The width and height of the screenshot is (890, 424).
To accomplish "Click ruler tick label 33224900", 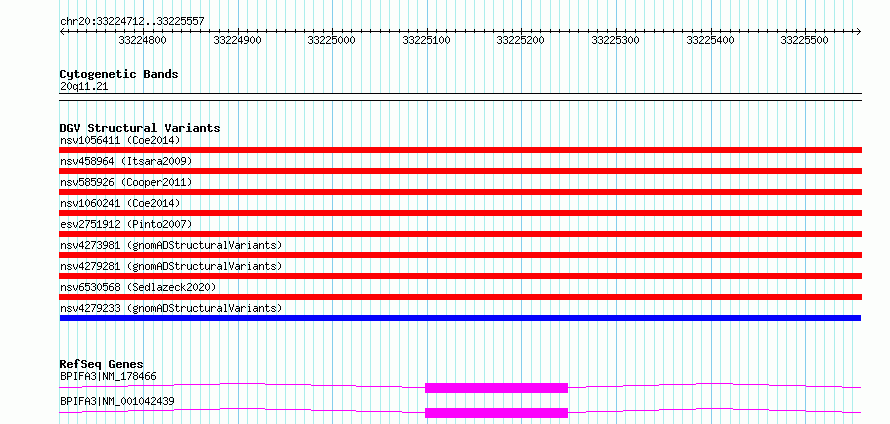I will tap(237, 40).
